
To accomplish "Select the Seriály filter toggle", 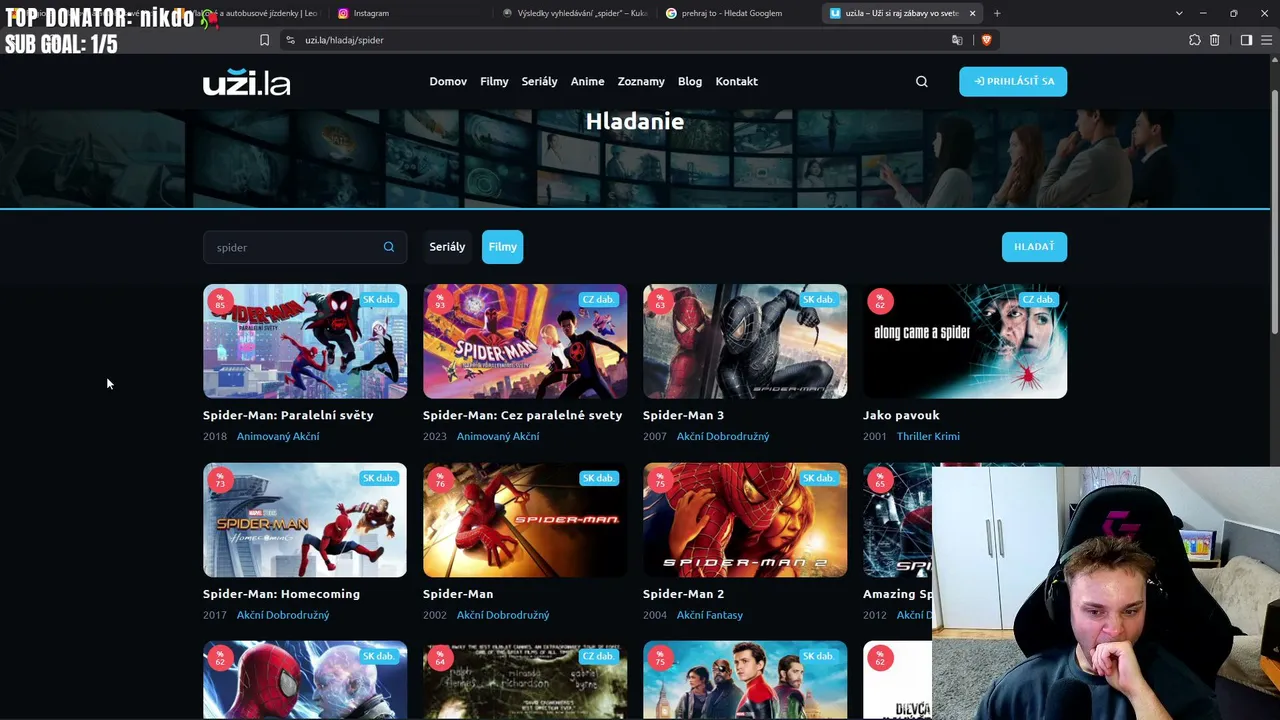I will [x=447, y=247].
